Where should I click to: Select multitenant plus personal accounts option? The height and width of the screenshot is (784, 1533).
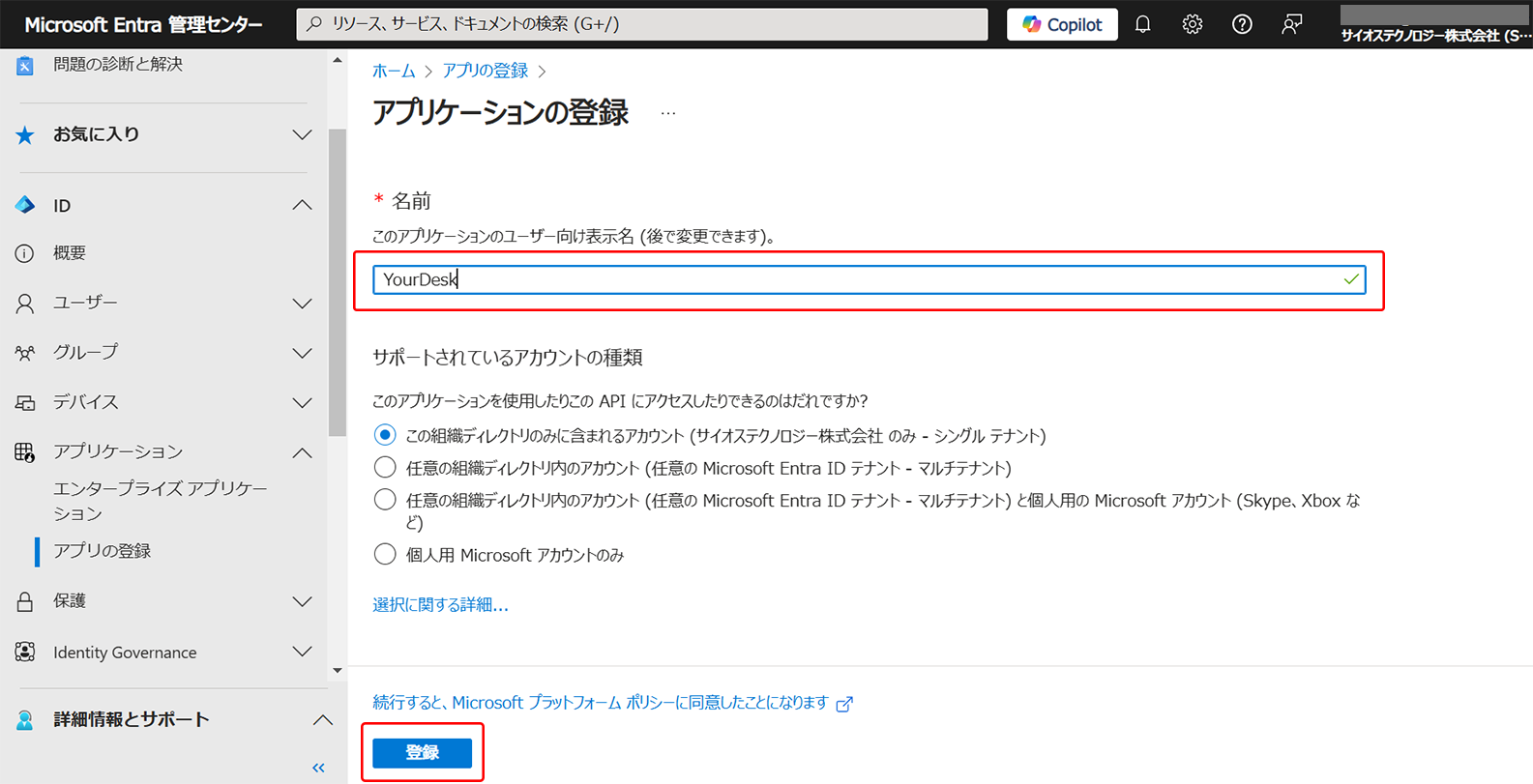point(385,500)
